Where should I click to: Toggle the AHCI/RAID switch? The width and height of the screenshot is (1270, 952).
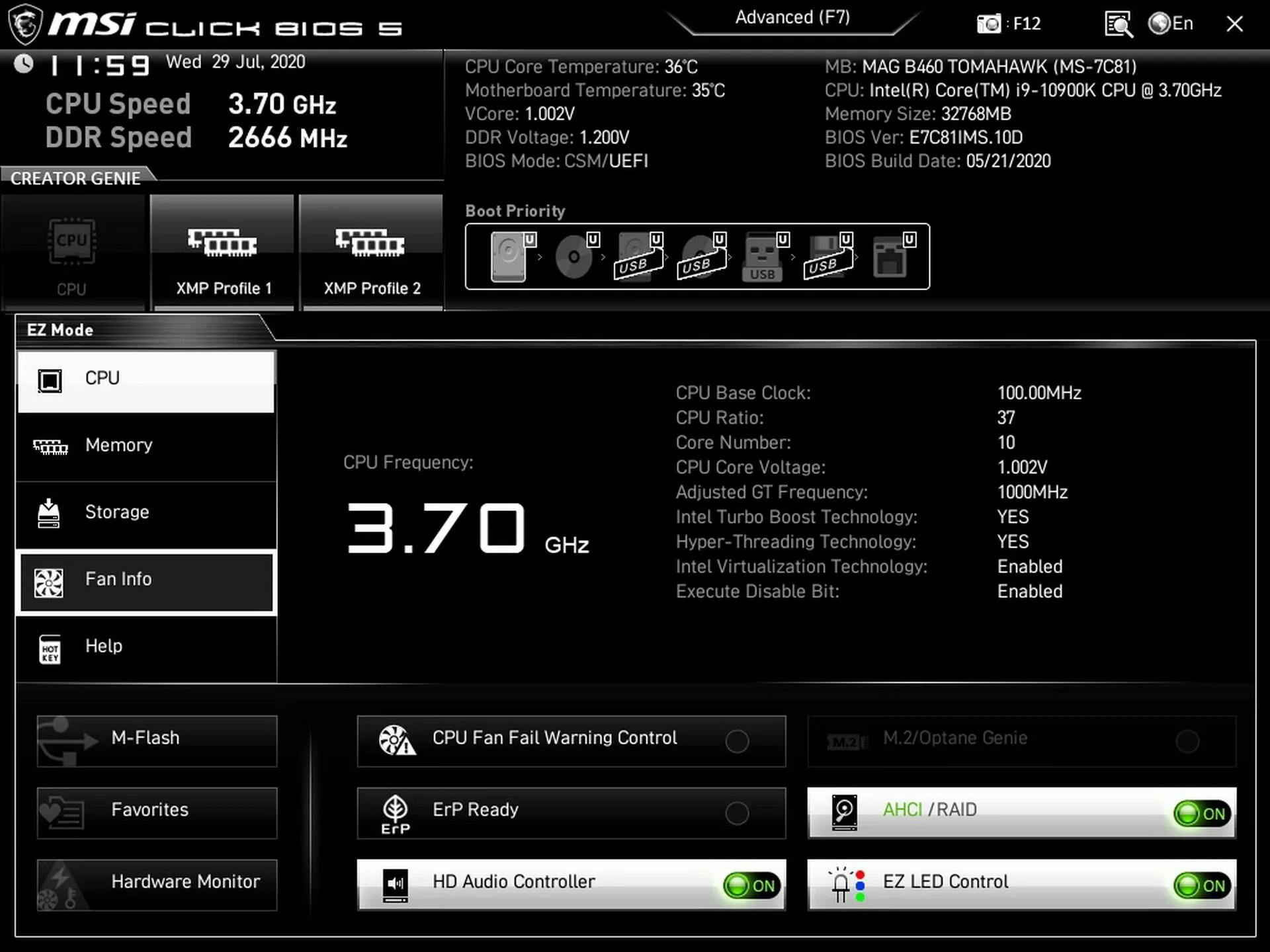(1201, 813)
